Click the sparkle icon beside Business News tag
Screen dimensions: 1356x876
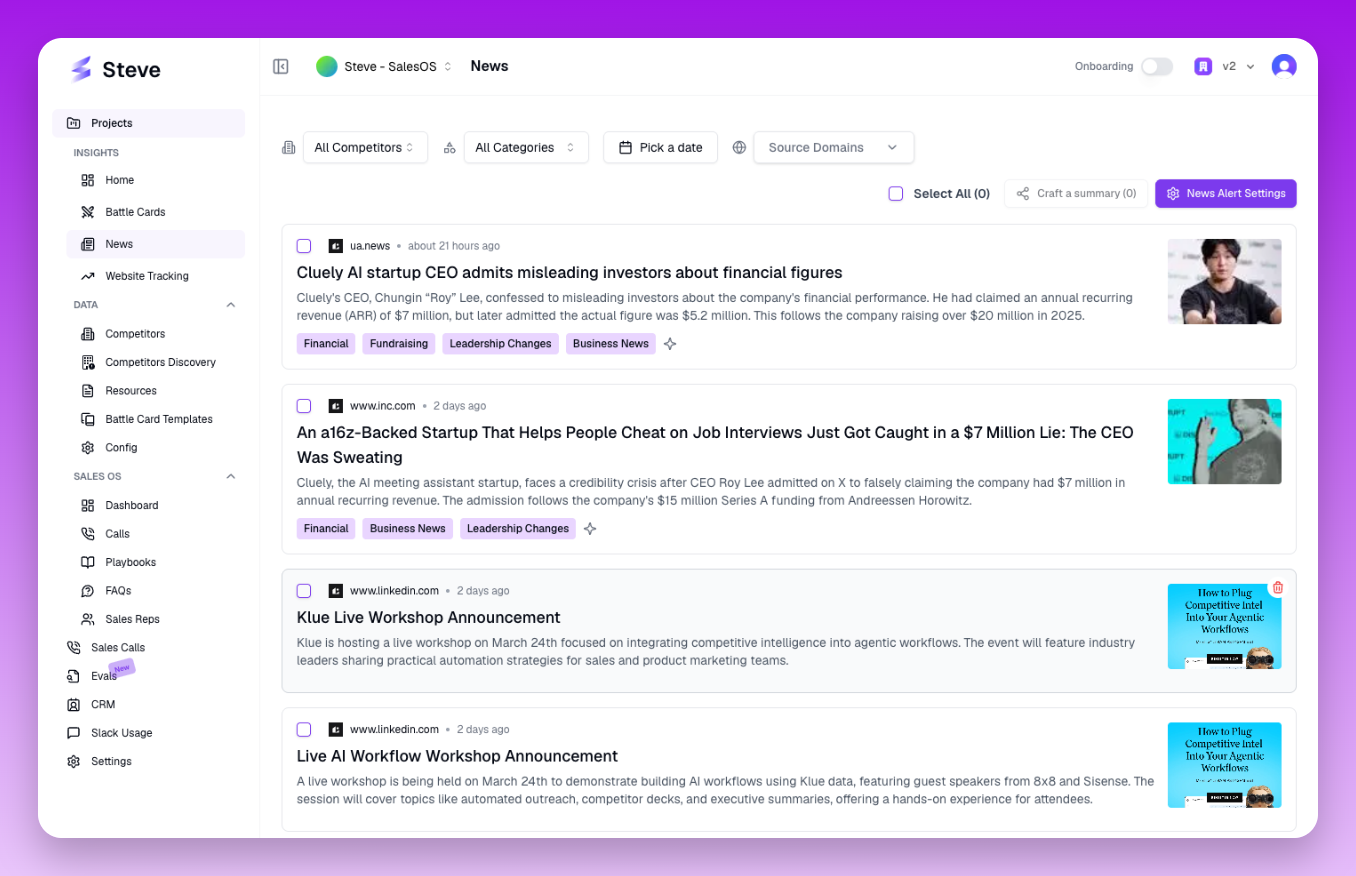point(670,344)
